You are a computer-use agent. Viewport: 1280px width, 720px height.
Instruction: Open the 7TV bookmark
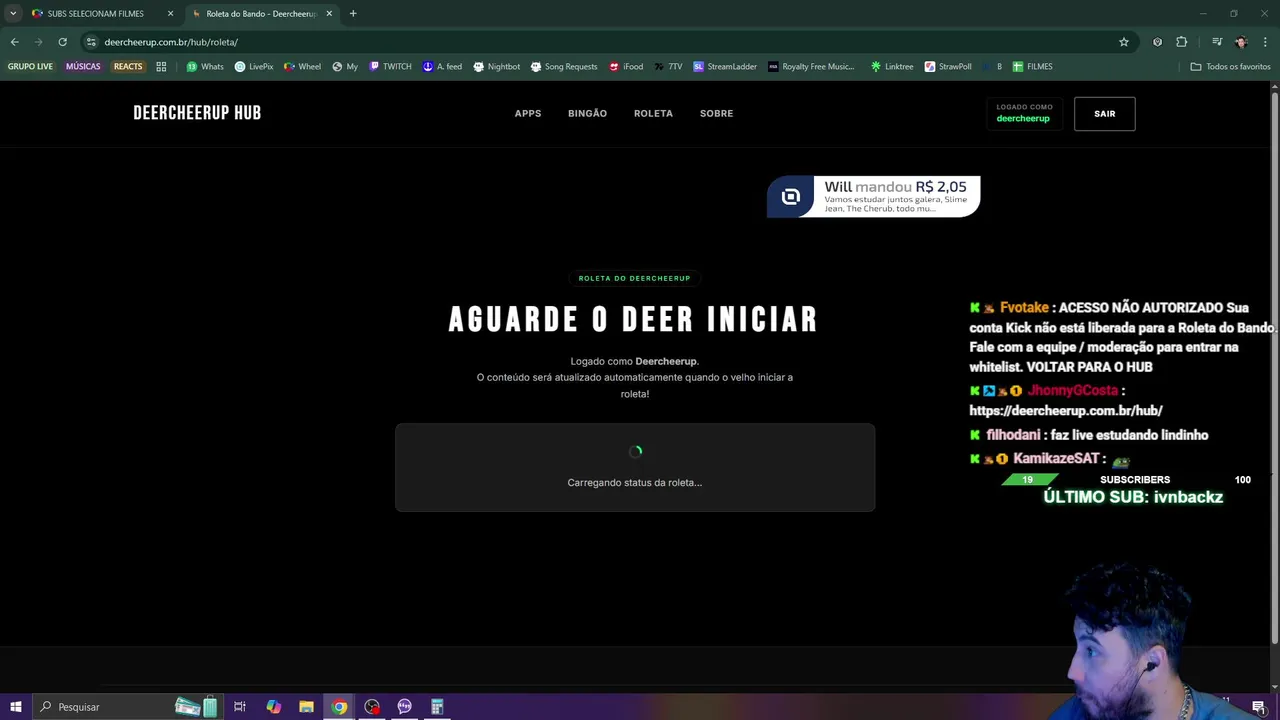[x=668, y=67]
